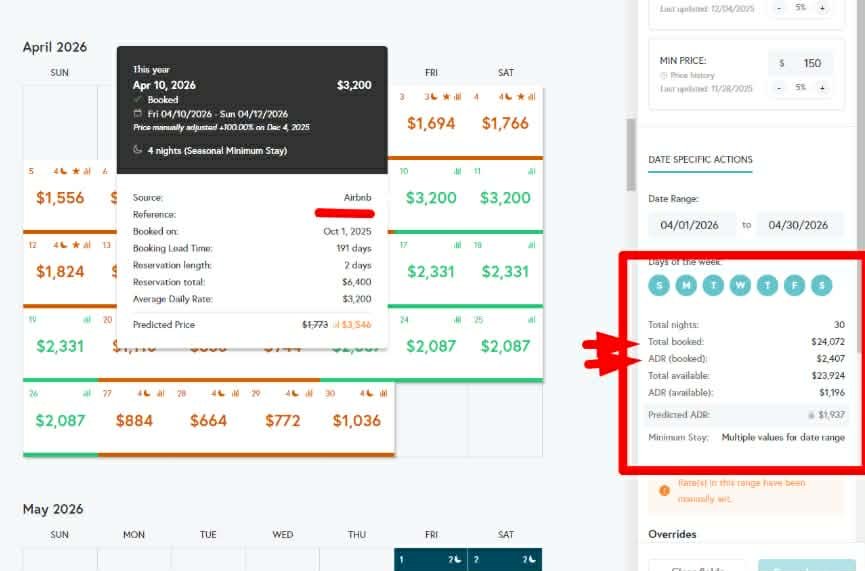Click the bar chart icon on April 26

(87, 393)
